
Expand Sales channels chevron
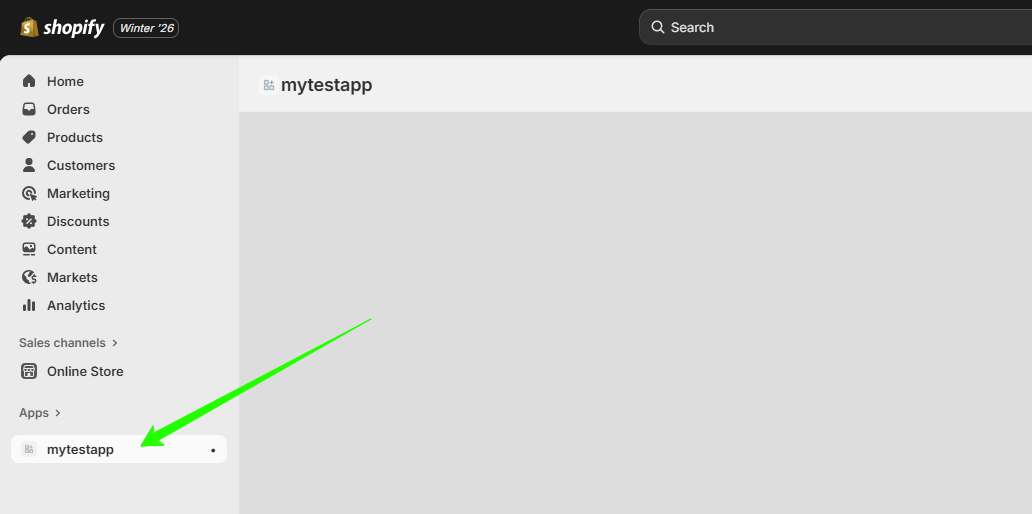click(x=115, y=343)
